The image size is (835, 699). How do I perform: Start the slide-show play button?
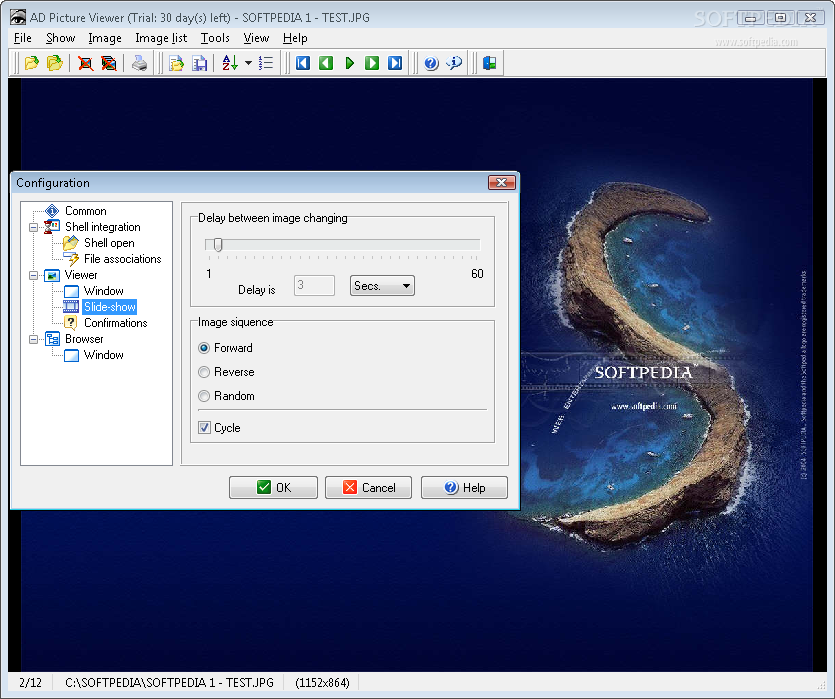tap(349, 63)
